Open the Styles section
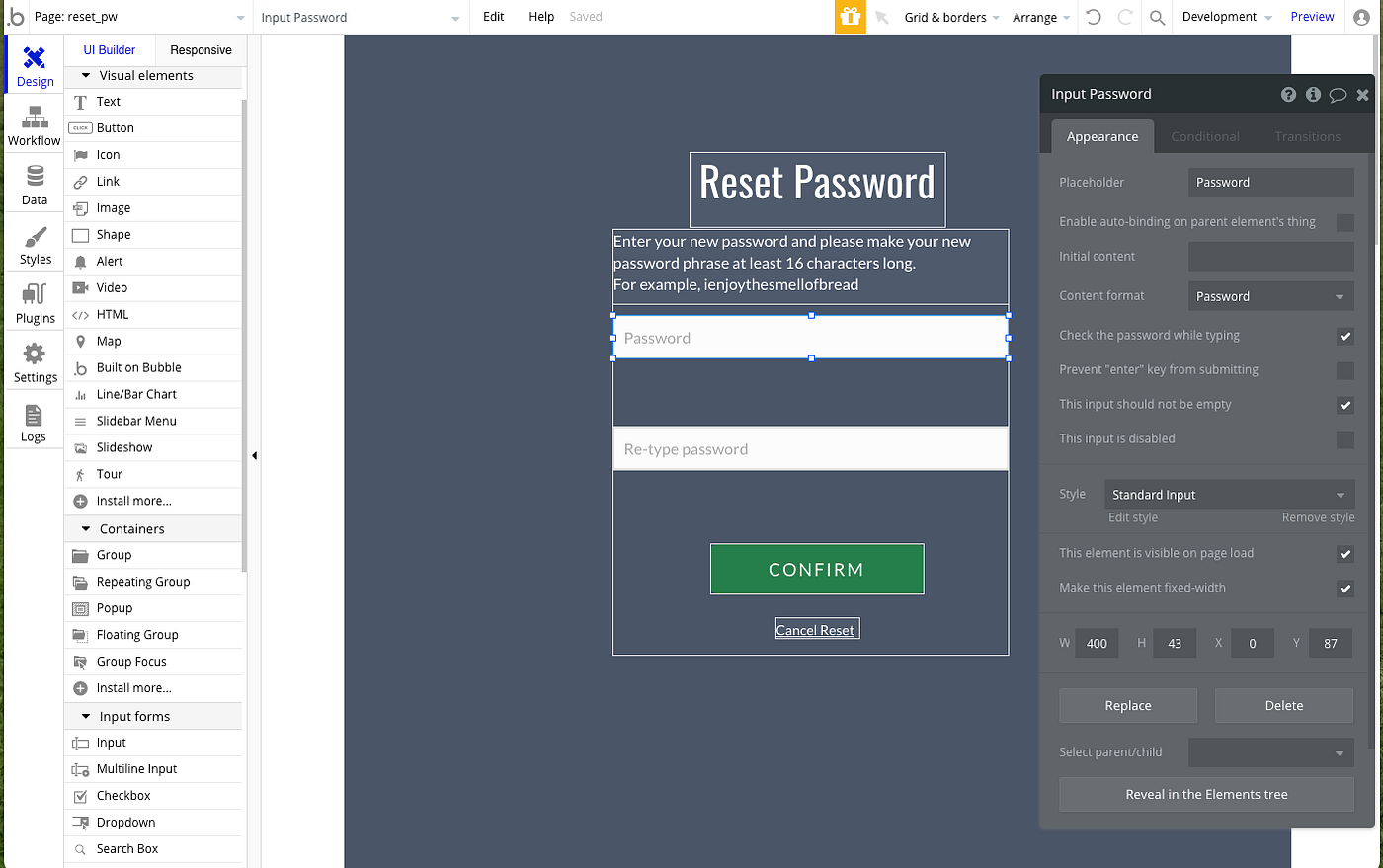 [35, 244]
